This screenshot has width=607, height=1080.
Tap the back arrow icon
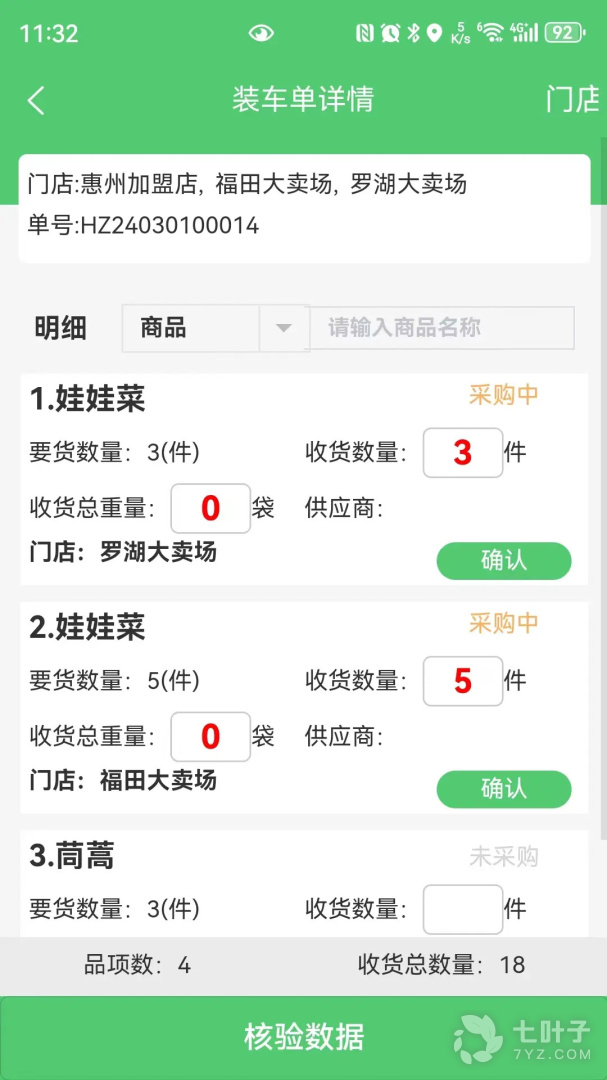(36, 100)
